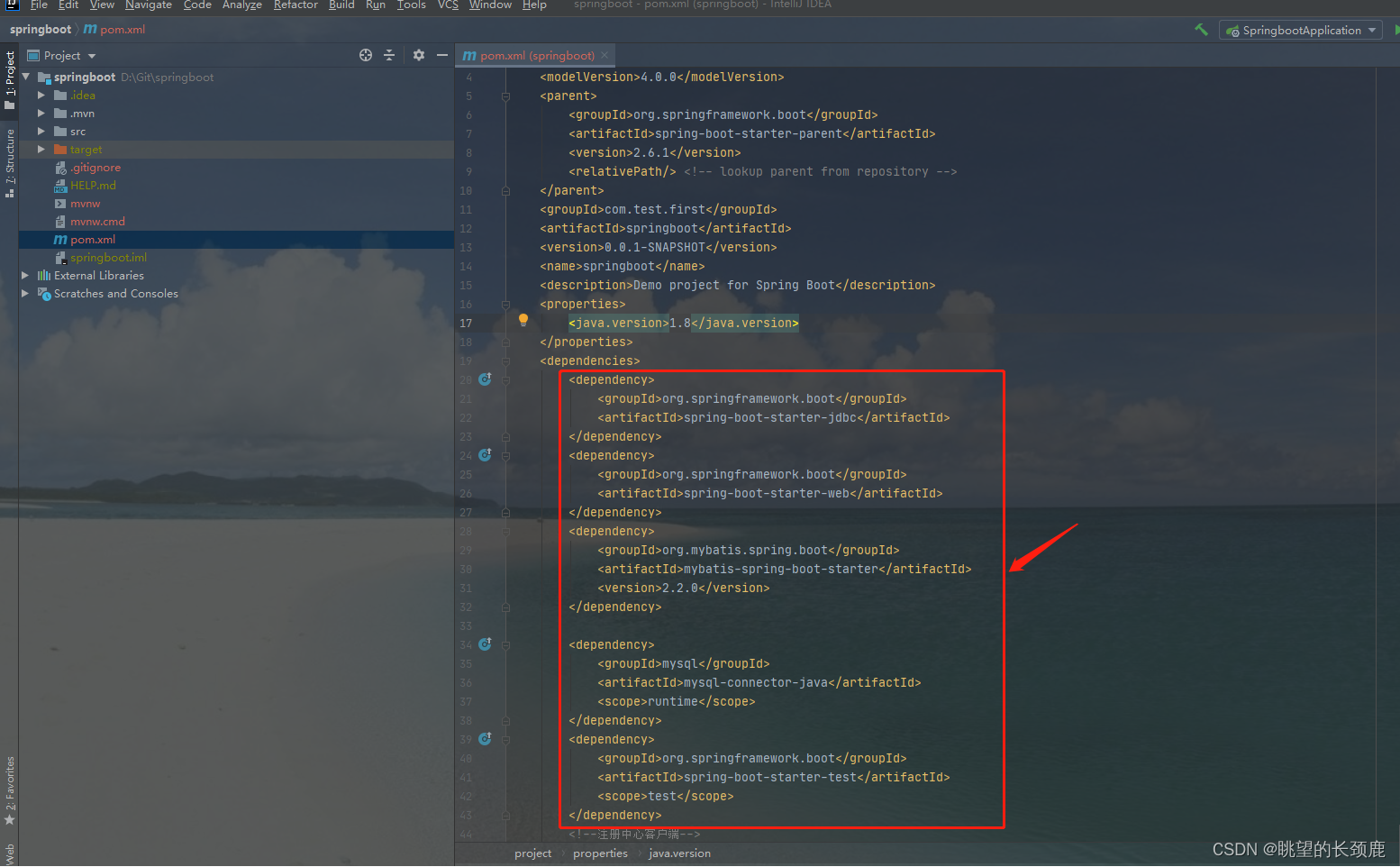Open the Navigate menu

pos(149,5)
